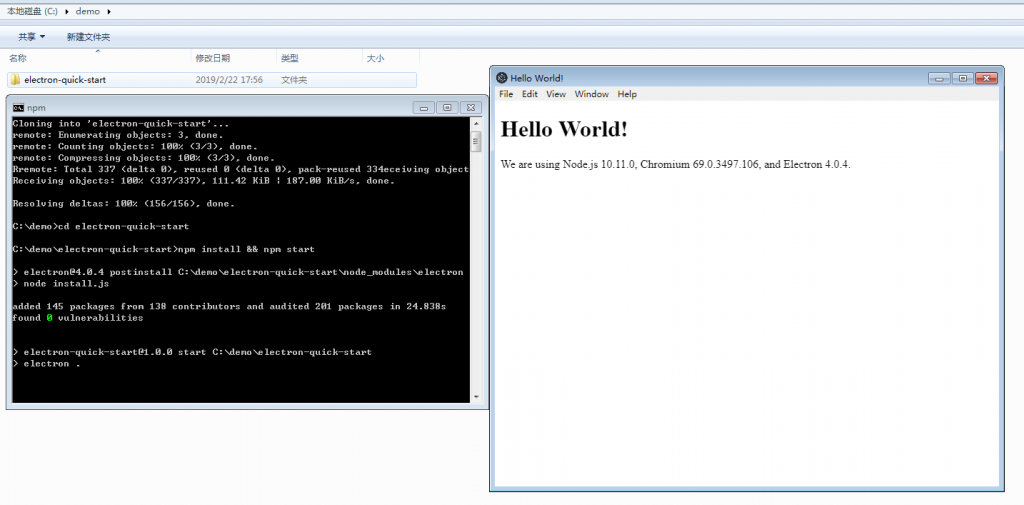Click the npm console scroll up arrow
1024x505 pixels.
pos(476,123)
